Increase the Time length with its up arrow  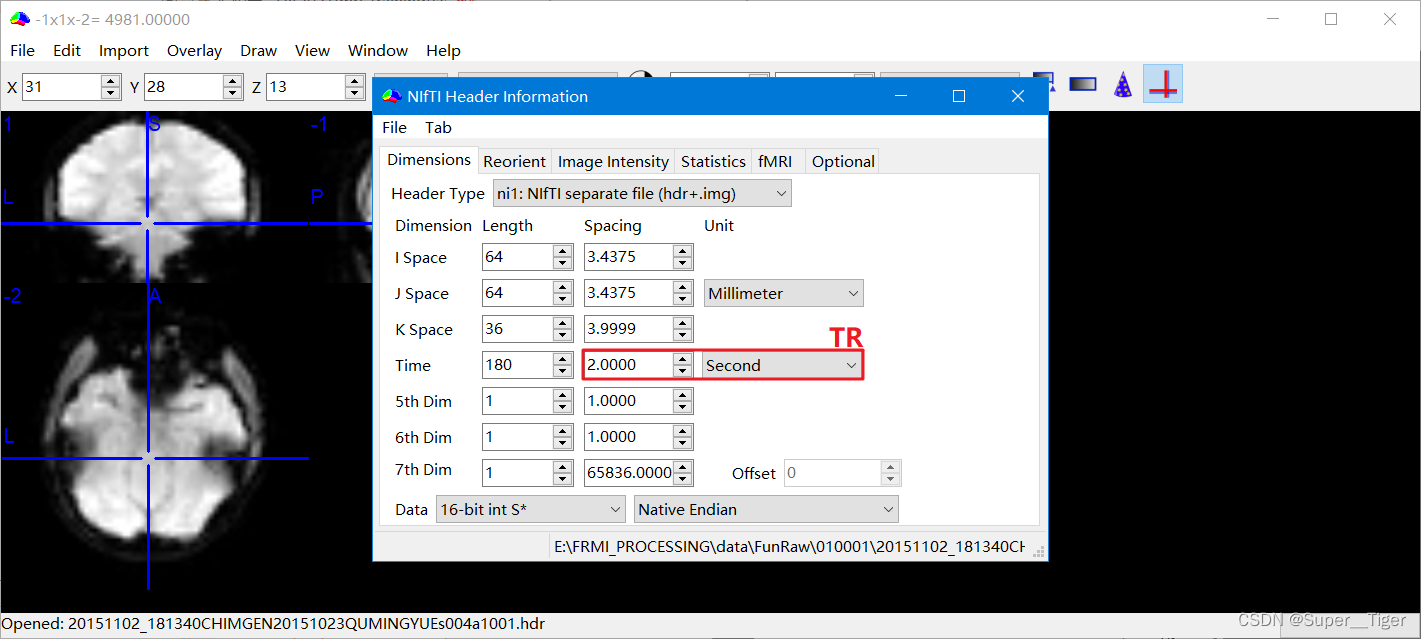click(x=562, y=359)
